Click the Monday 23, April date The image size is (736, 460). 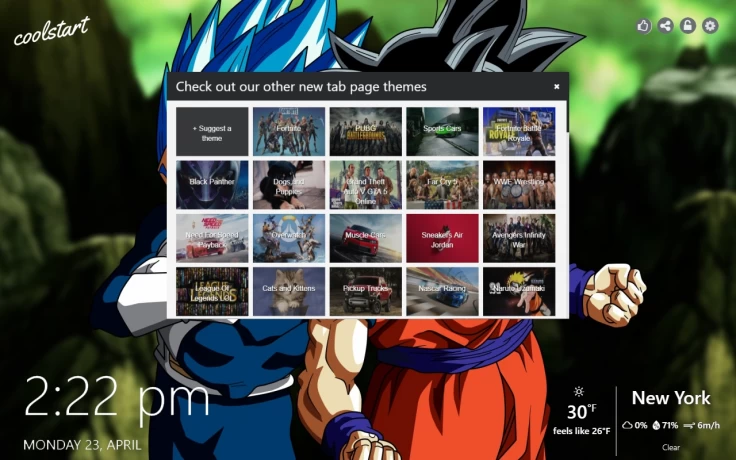[x=82, y=445]
